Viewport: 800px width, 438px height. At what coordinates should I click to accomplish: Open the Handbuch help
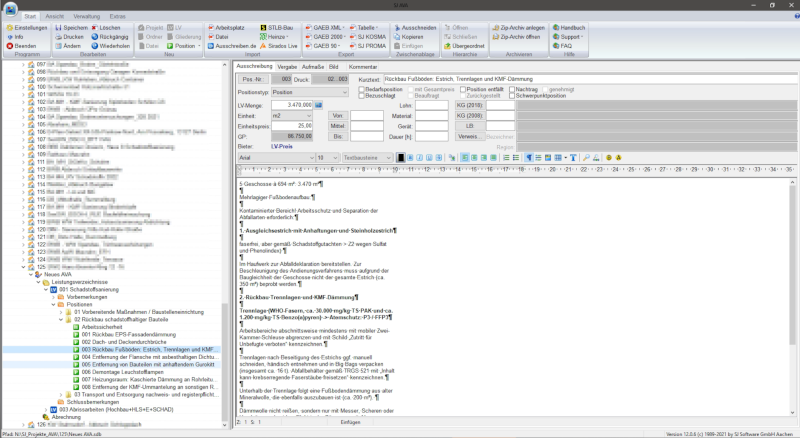coord(569,28)
